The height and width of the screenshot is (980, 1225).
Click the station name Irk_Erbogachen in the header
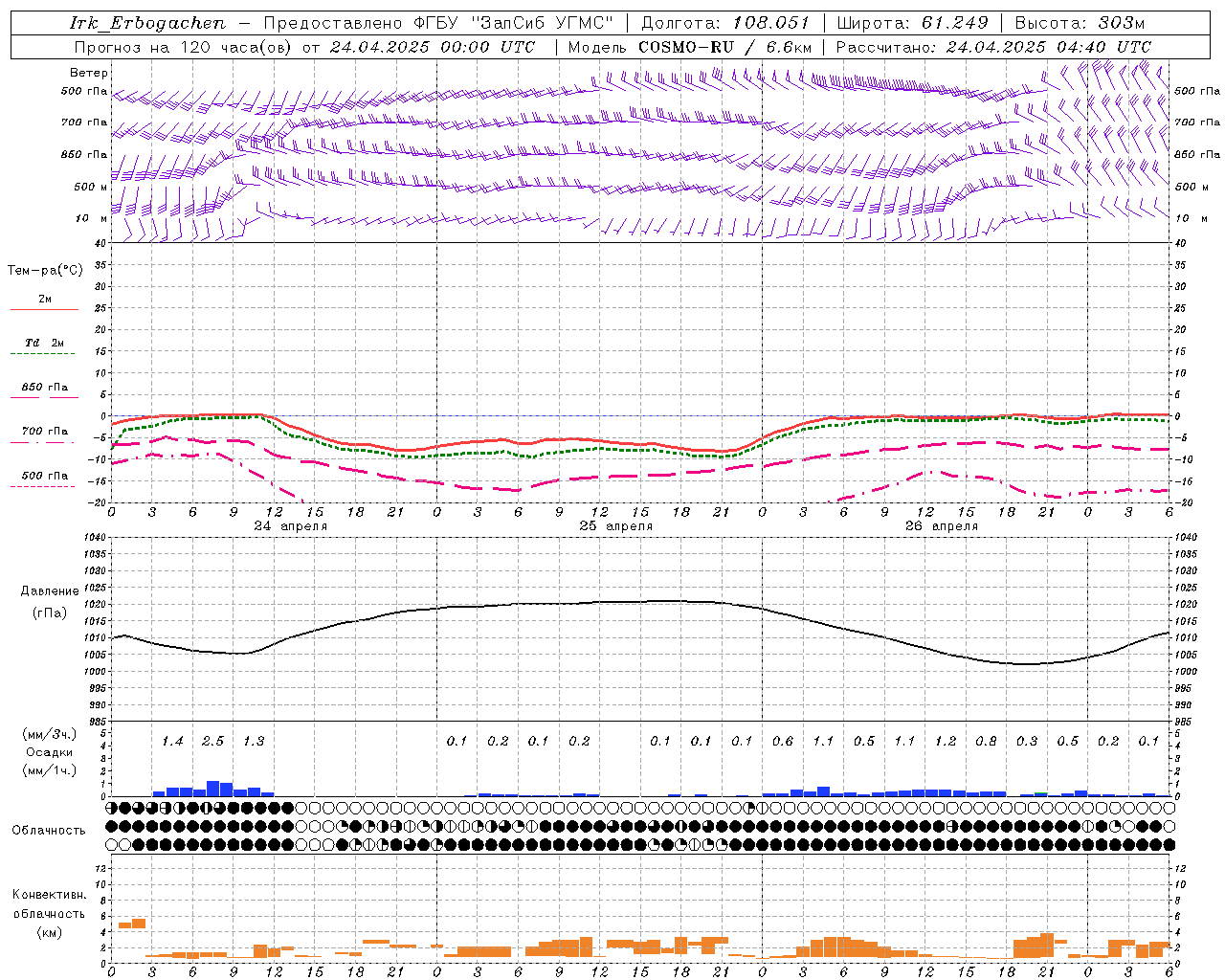coord(147,23)
